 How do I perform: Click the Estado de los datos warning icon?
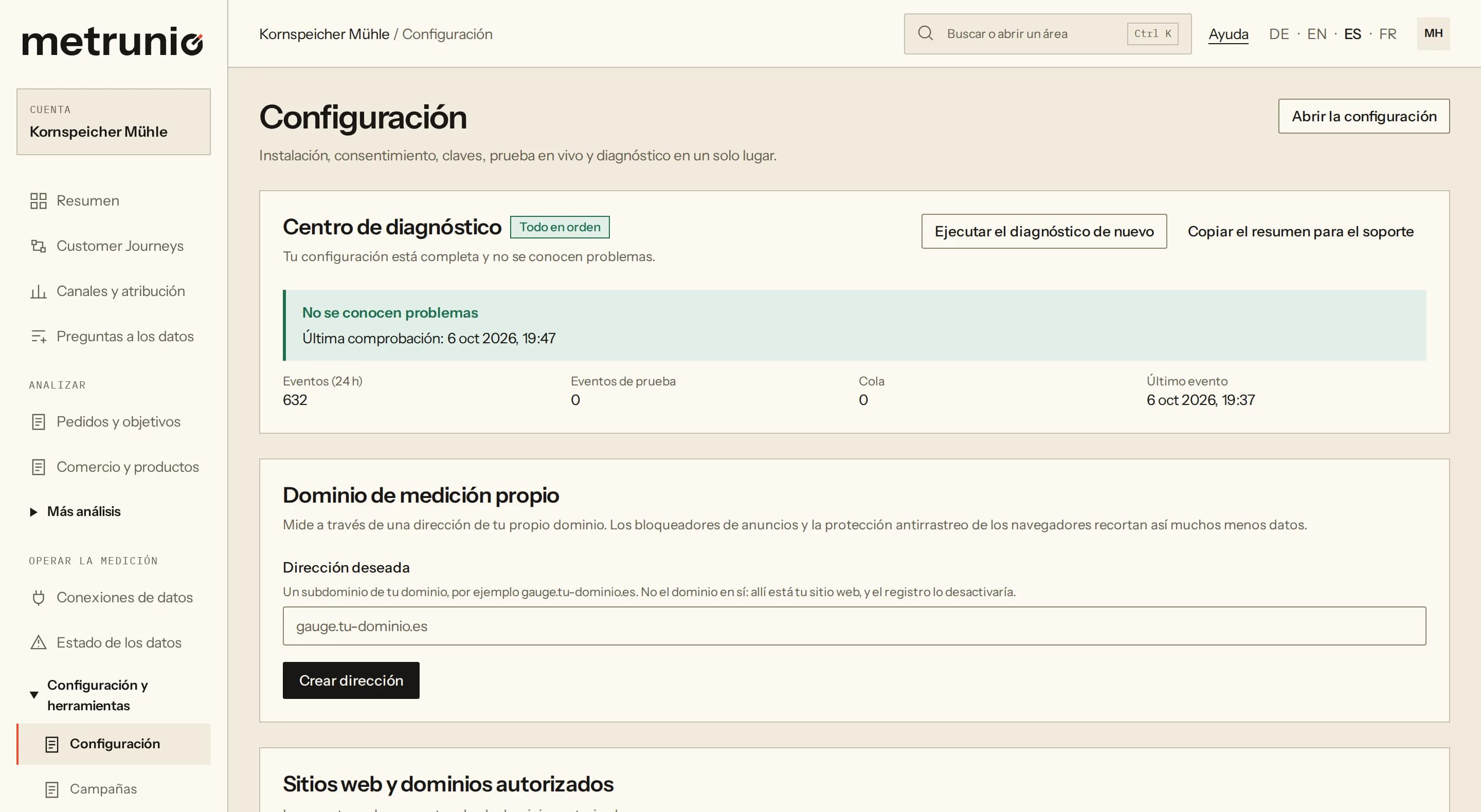point(39,642)
